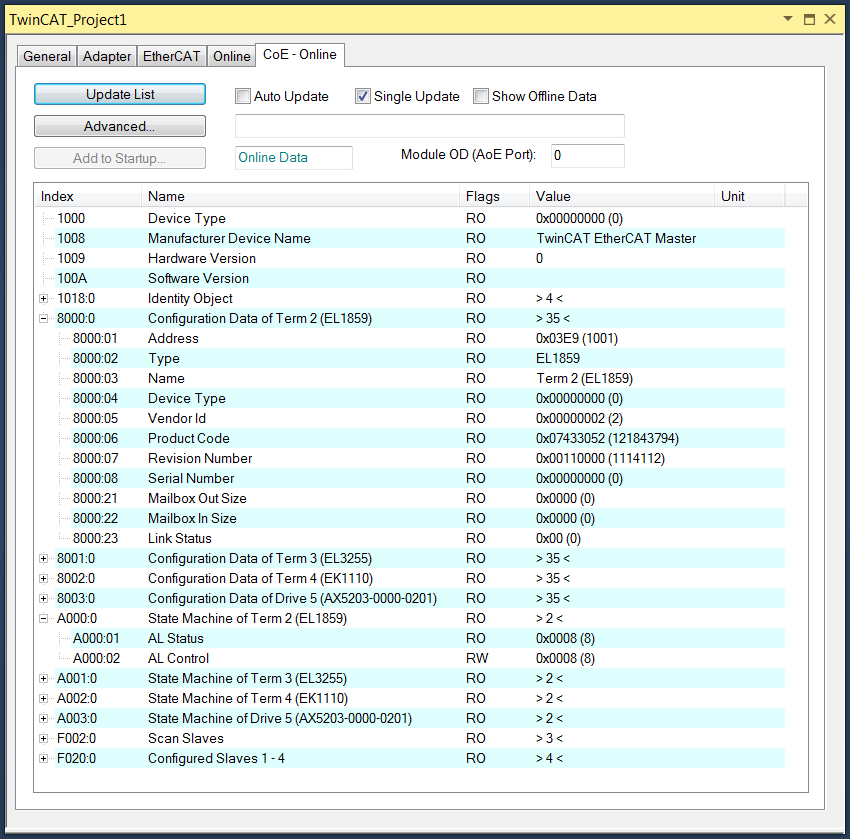850x839 pixels.
Task: Click the '> 3 <' value of Scan Slaves
Action: 549,739
